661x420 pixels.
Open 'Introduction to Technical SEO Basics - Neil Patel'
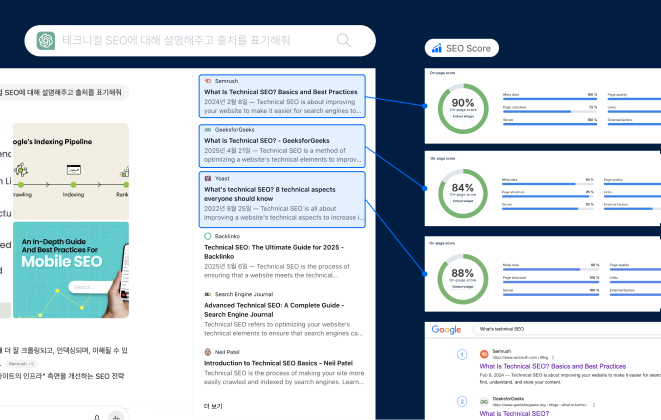tap(278, 363)
